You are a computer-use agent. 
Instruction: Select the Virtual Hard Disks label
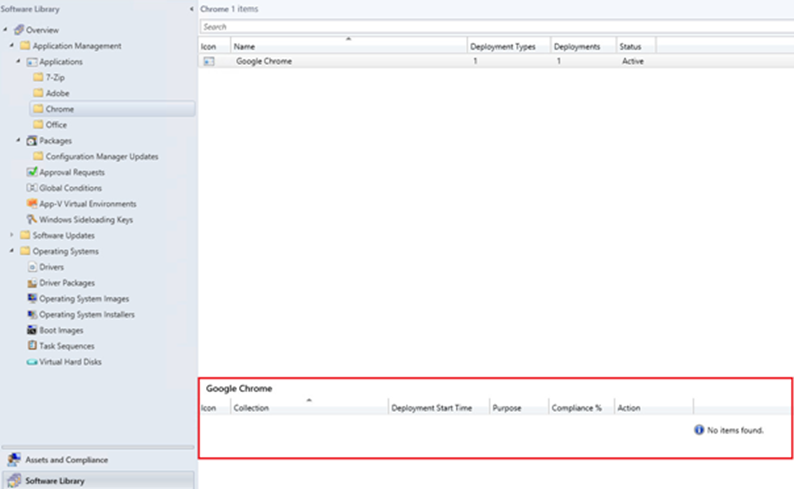pos(70,362)
